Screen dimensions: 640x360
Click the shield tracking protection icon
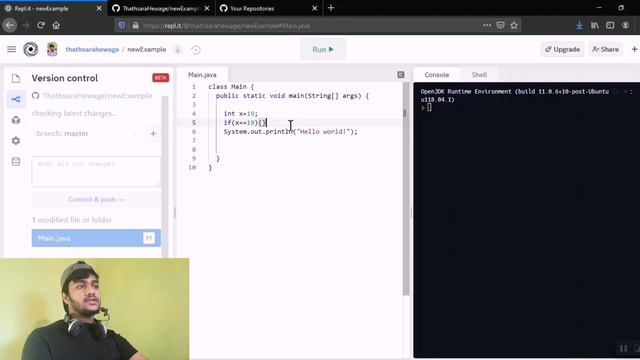pyautogui.click(x=122, y=25)
